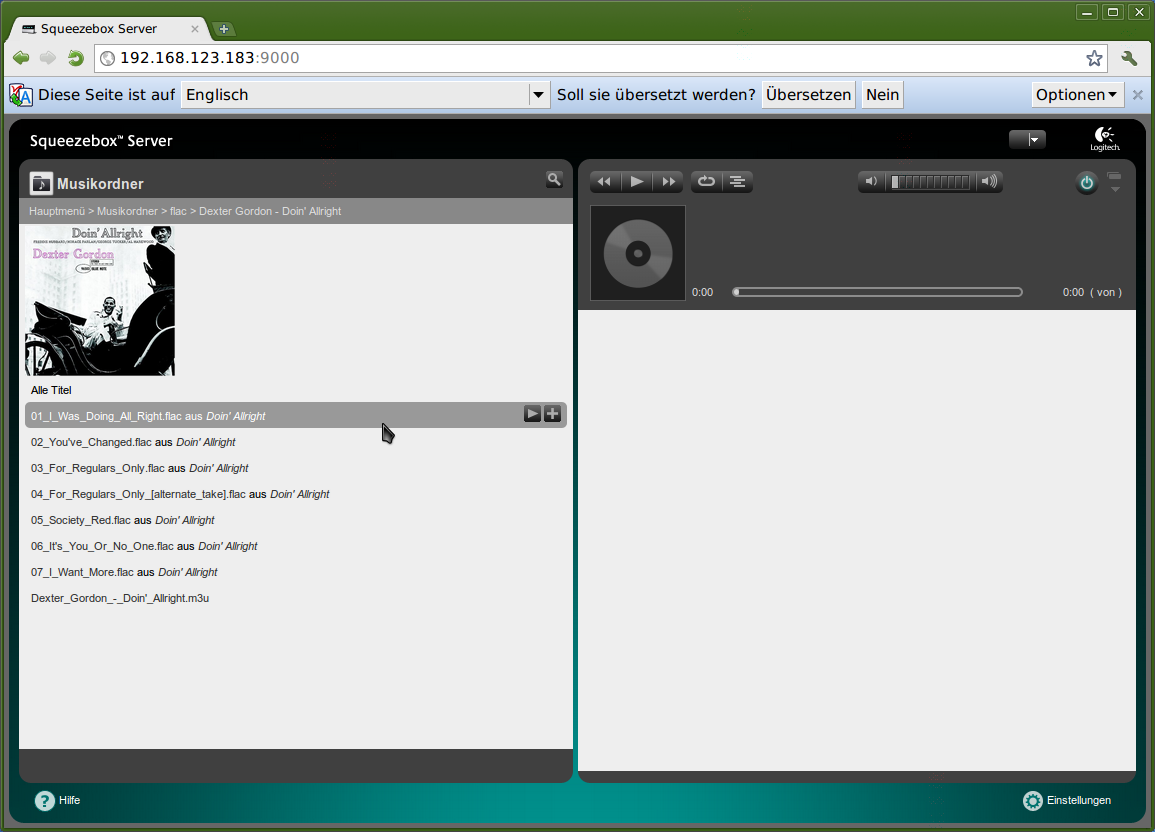Open the layout dropdown in the top-right header

click(1027, 139)
